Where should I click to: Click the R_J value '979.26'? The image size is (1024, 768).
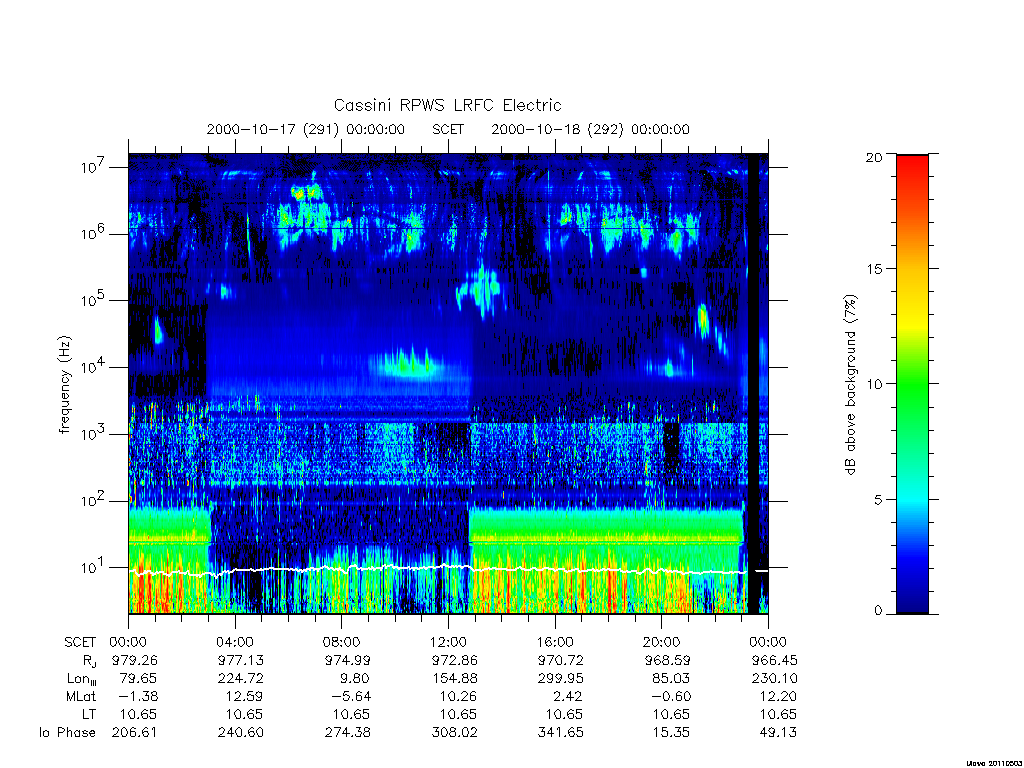click(135, 660)
